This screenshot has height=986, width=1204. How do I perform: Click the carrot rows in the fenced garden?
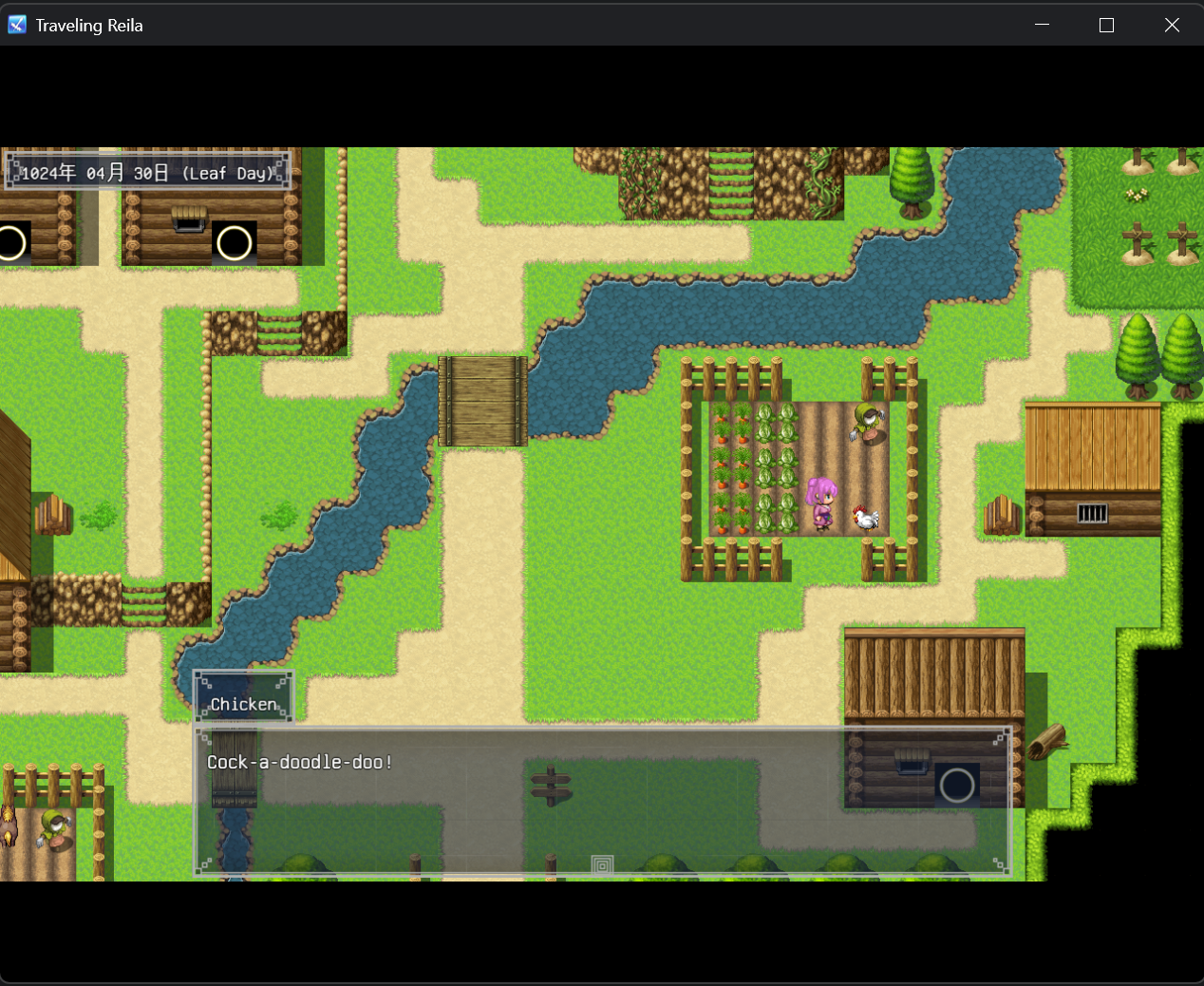pos(732,467)
